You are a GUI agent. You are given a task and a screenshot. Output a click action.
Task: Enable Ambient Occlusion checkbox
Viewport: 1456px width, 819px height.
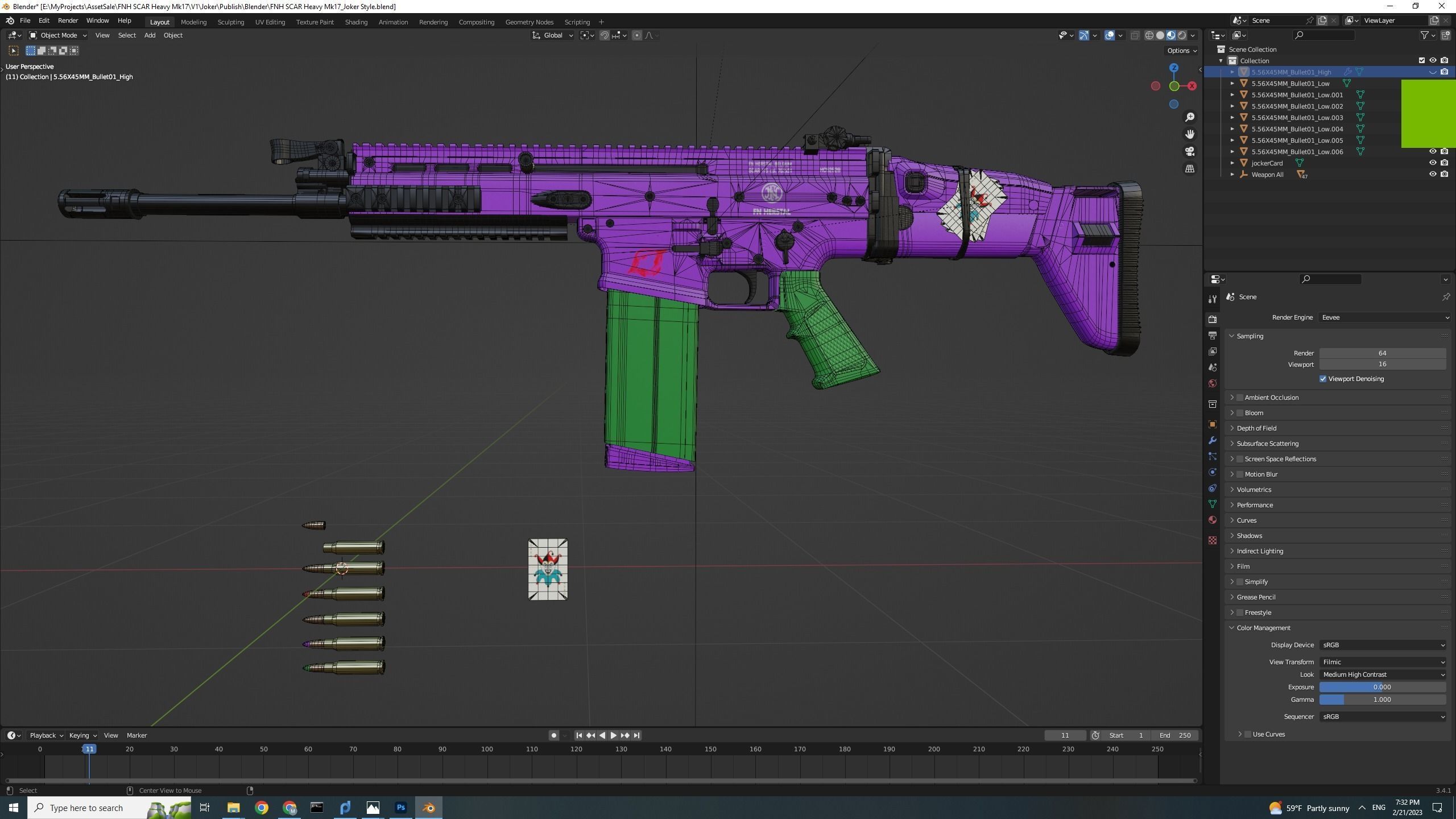pyautogui.click(x=1240, y=398)
